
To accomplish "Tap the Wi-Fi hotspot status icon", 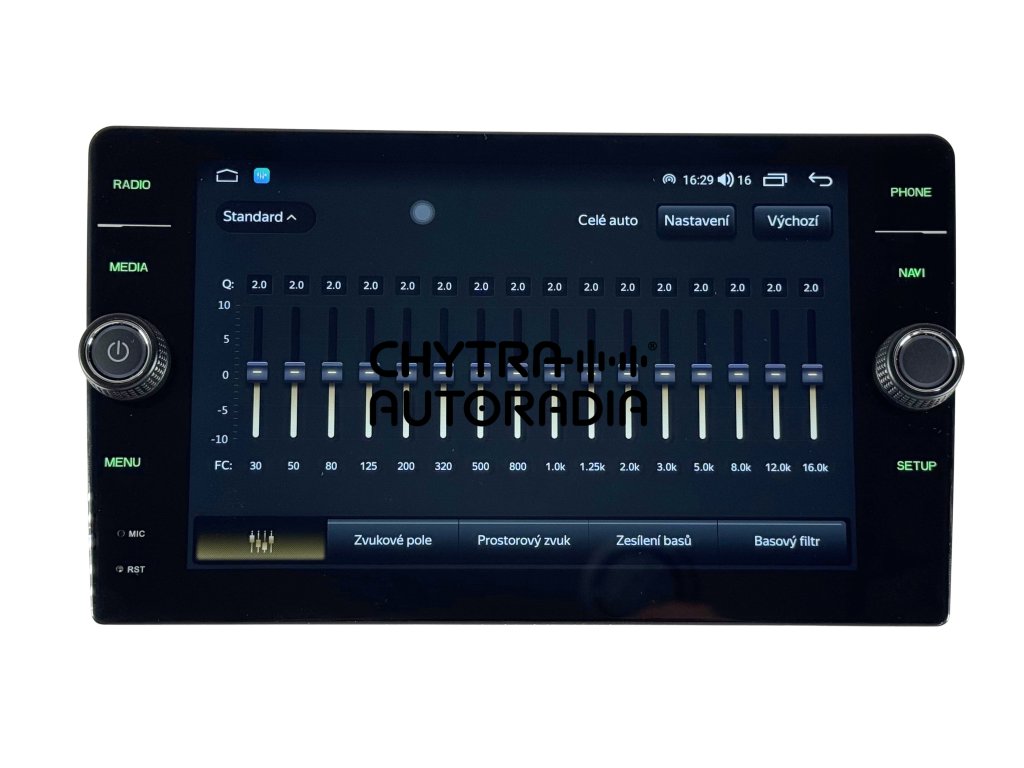I will tap(669, 179).
